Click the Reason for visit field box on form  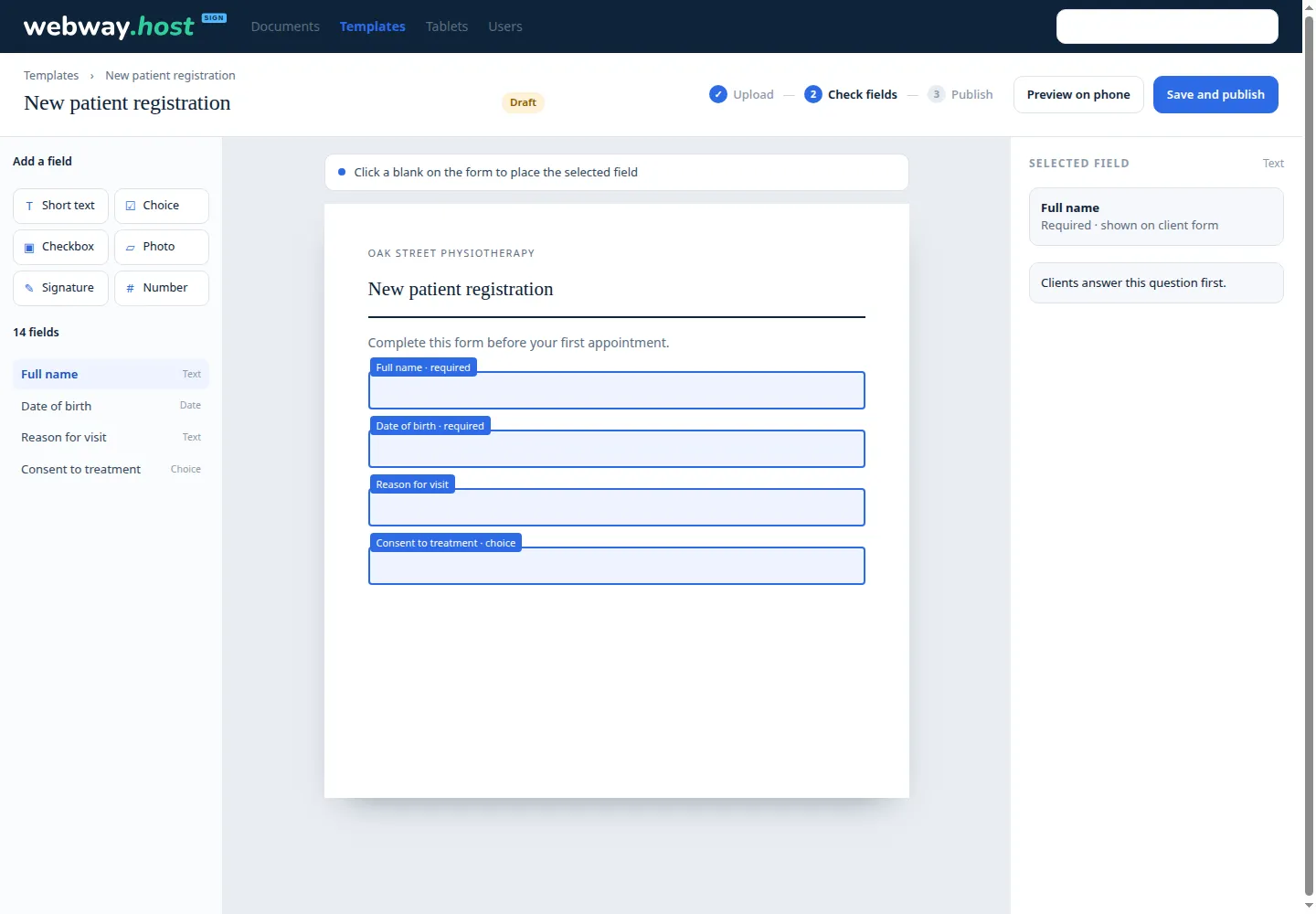pos(617,507)
